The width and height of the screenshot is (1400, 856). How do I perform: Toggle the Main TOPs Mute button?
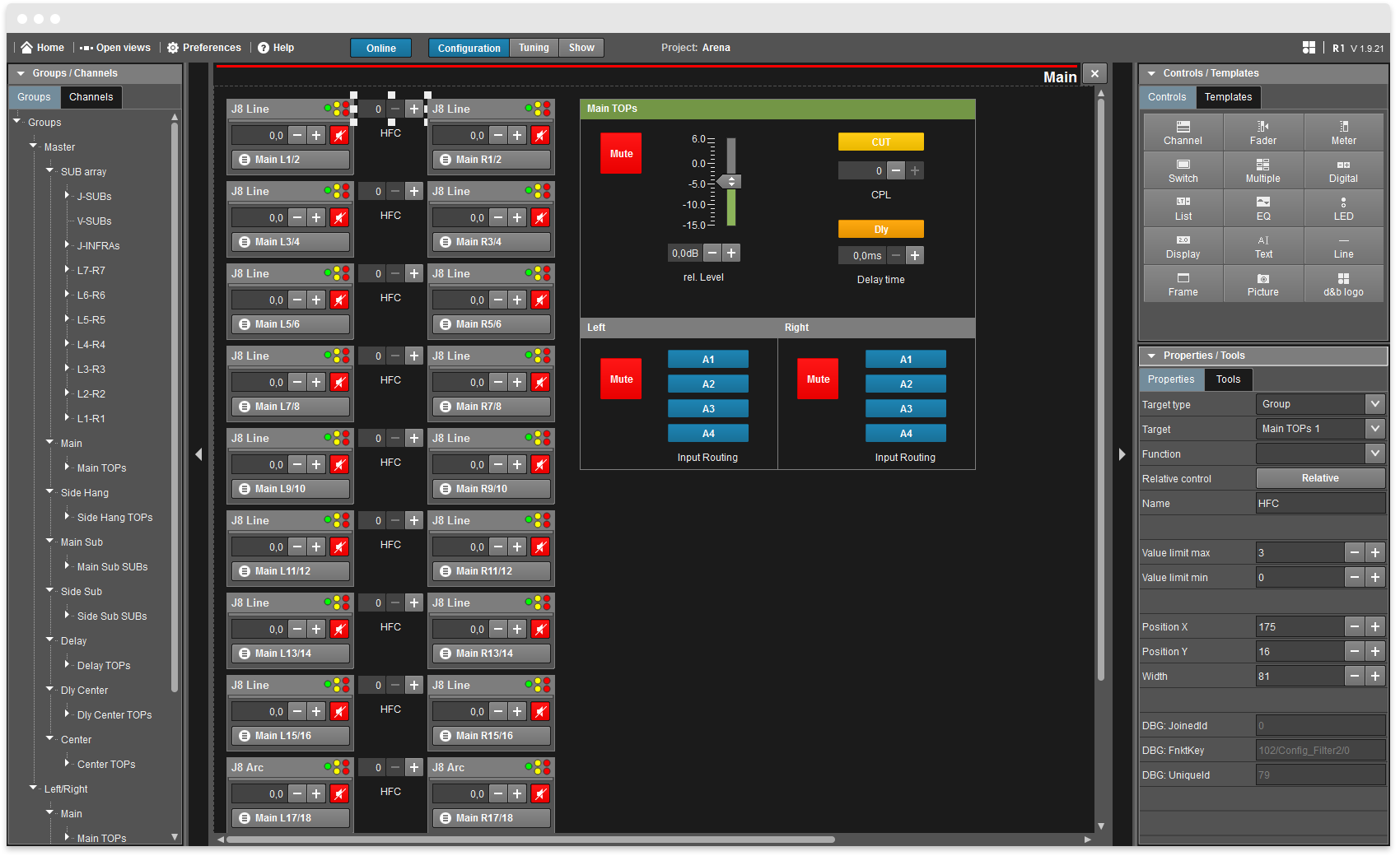(x=621, y=154)
